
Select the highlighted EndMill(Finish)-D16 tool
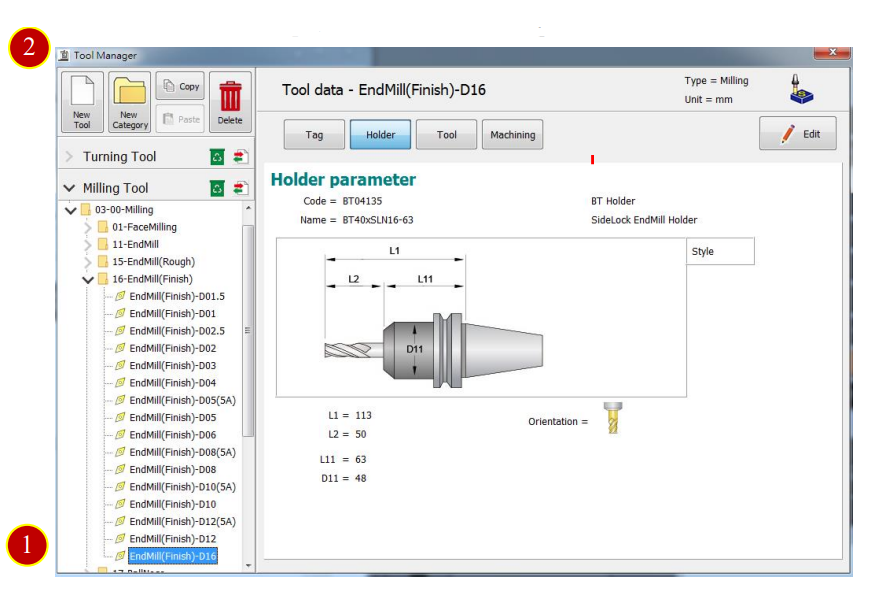tap(172, 556)
